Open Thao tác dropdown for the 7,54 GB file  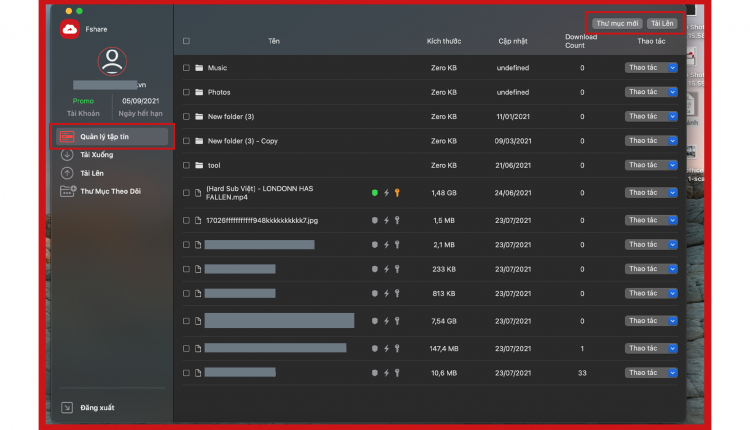(651, 321)
